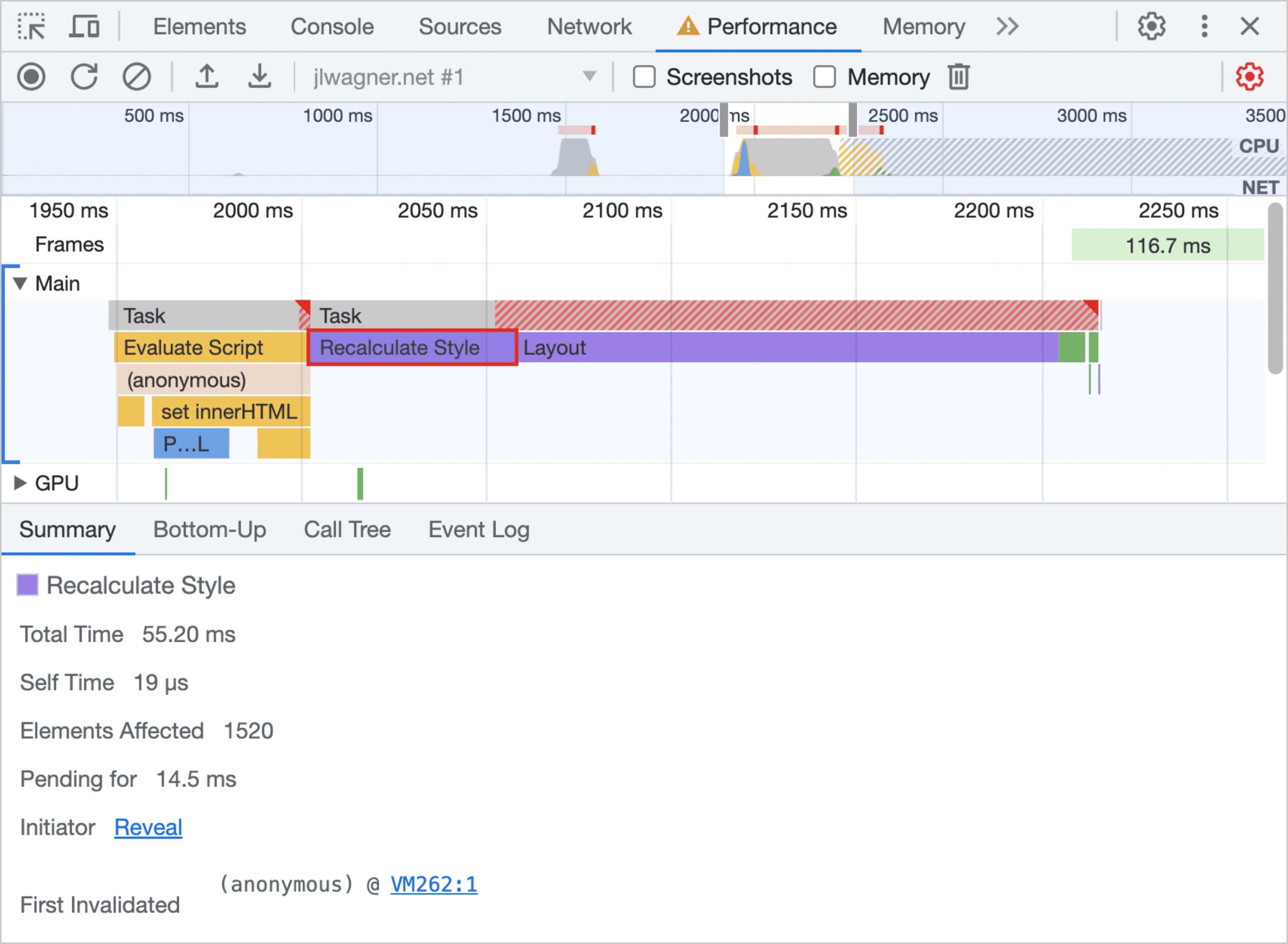Click the Download profile icon

tap(257, 77)
